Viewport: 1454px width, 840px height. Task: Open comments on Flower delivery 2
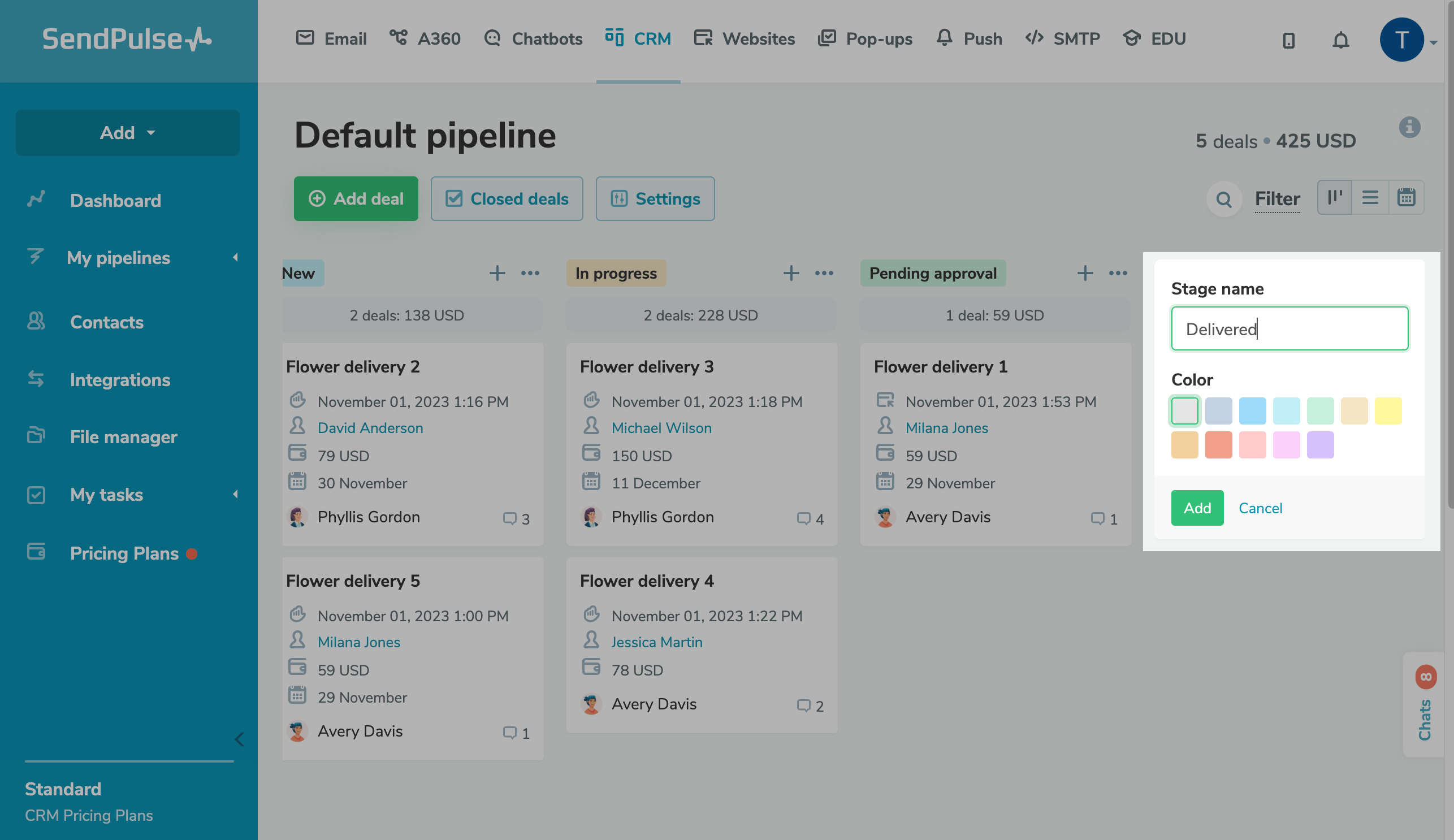pyautogui.click(x=516, y=519)
